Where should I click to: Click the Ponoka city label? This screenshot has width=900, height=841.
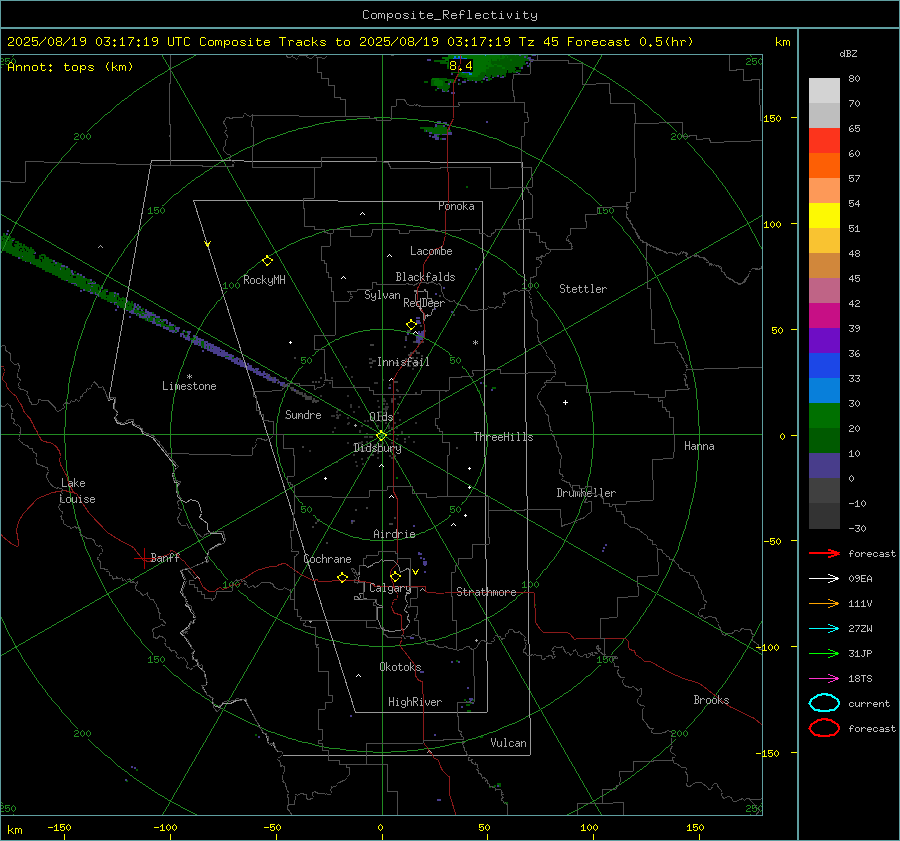click(456, 206)
